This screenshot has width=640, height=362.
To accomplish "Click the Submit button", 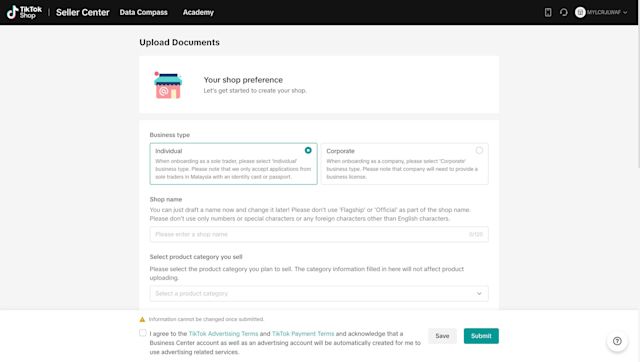I will (x=481, y=336).
